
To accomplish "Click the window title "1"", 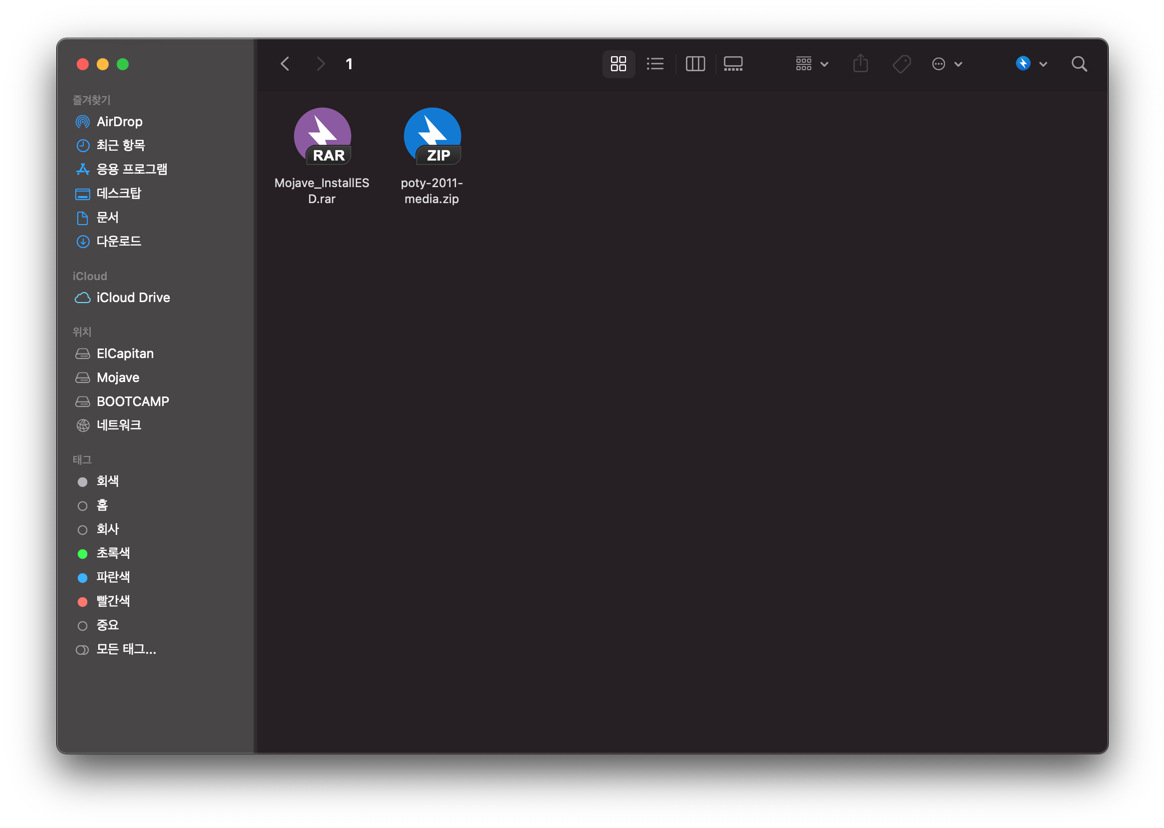I will pos(349,64).
